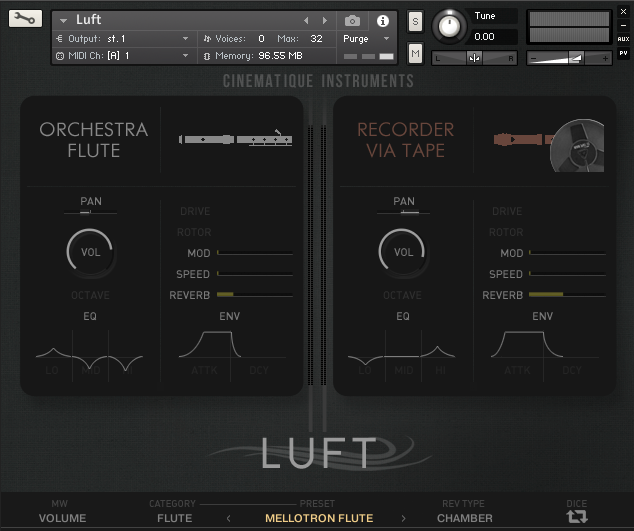Click the Tune knob
This screenshot has width=634, height=531.
[449, 26]
